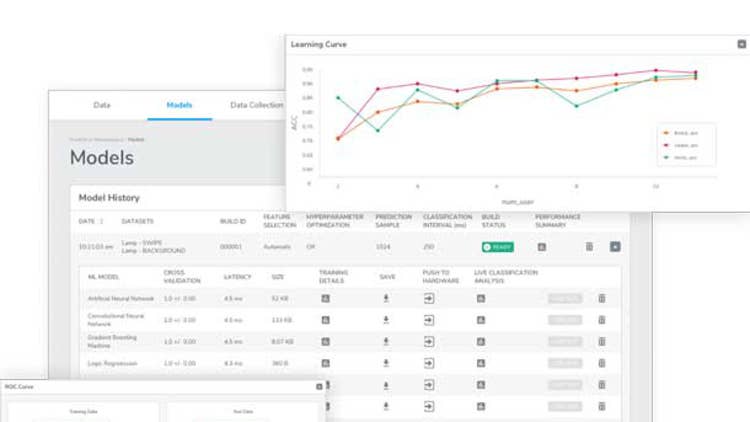This screenshot has width=750, height=422.
Task: Switch to the Data tab
Action: 102,105
